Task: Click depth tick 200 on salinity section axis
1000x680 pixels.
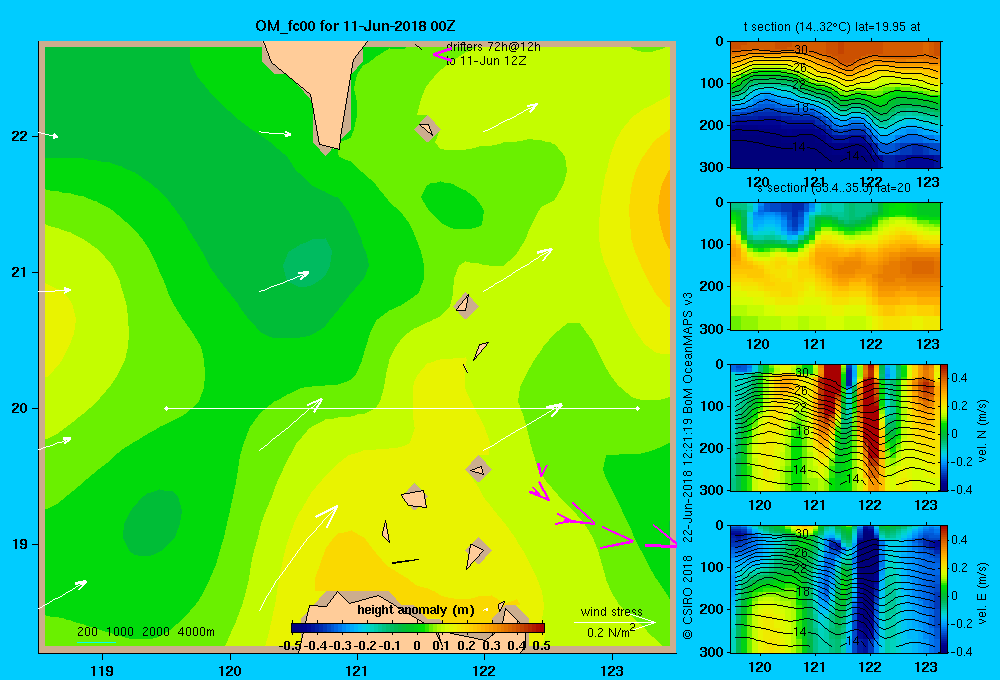Action: tap(714, 286)
